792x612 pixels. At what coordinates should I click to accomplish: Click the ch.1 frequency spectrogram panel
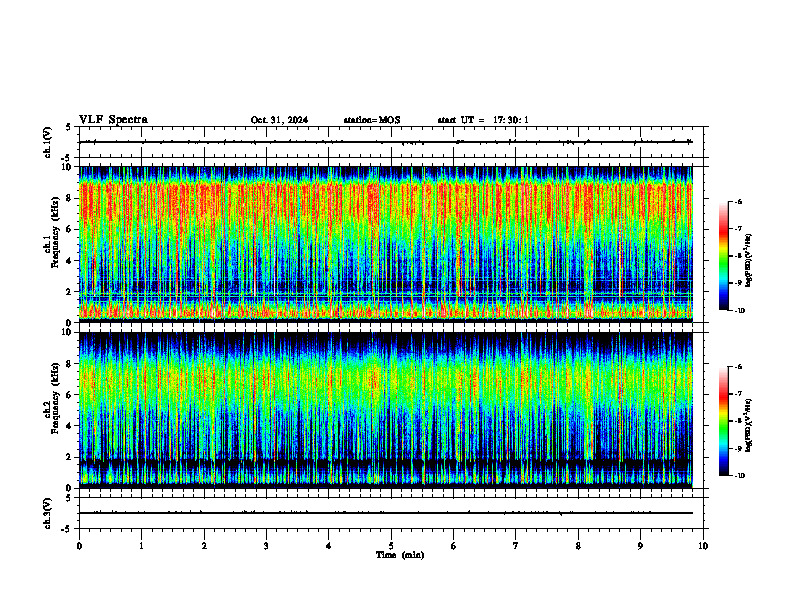[x=386, y=244]
